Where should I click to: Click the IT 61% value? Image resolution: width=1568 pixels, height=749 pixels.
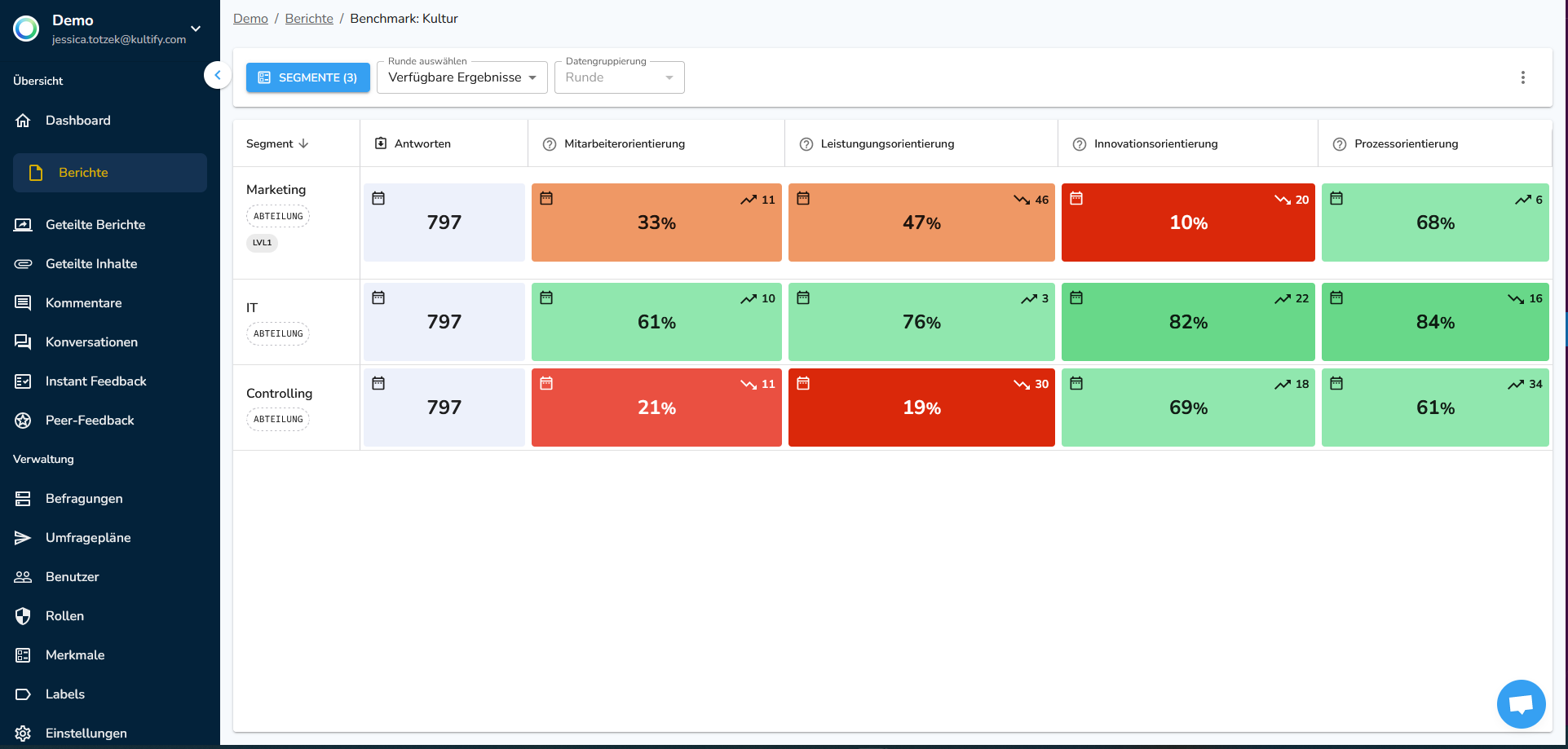point(656,322)
